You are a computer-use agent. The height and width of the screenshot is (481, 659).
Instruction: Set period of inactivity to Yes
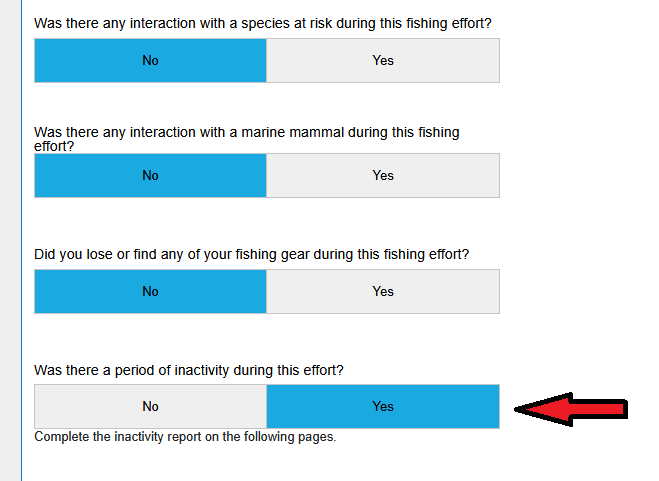pos(383,406)
